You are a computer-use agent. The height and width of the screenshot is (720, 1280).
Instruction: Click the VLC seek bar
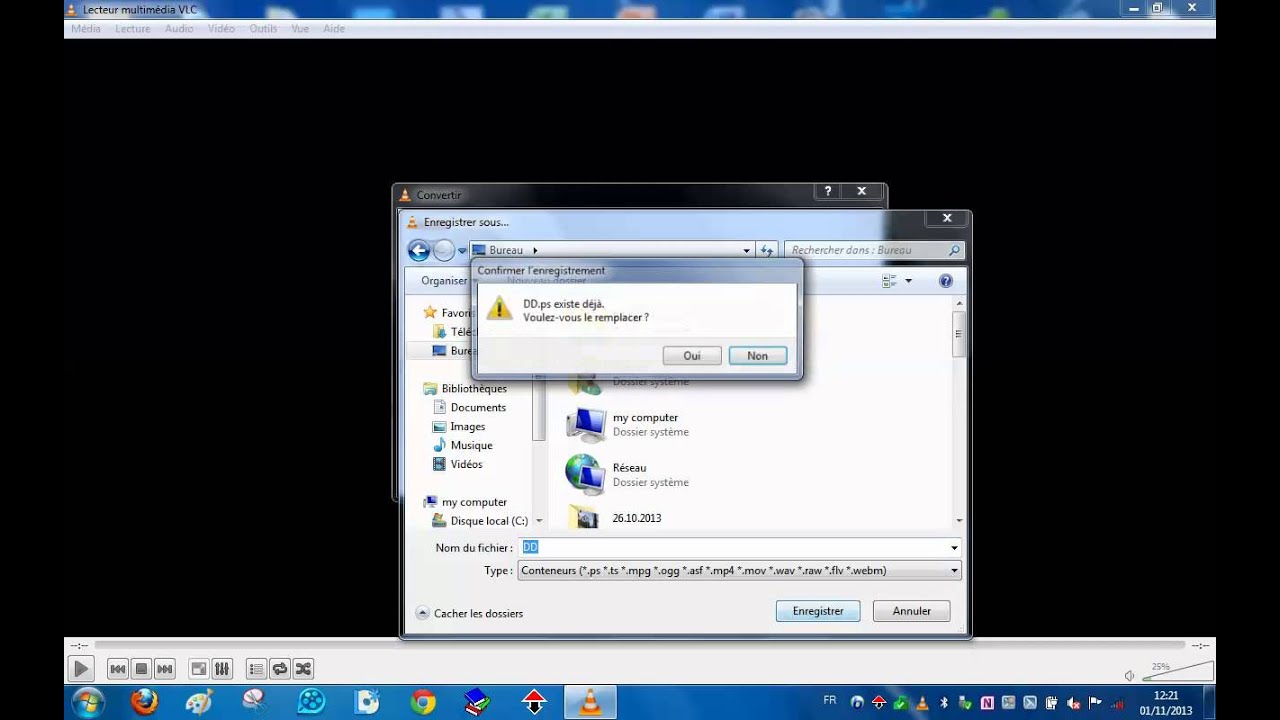point(640,646)
